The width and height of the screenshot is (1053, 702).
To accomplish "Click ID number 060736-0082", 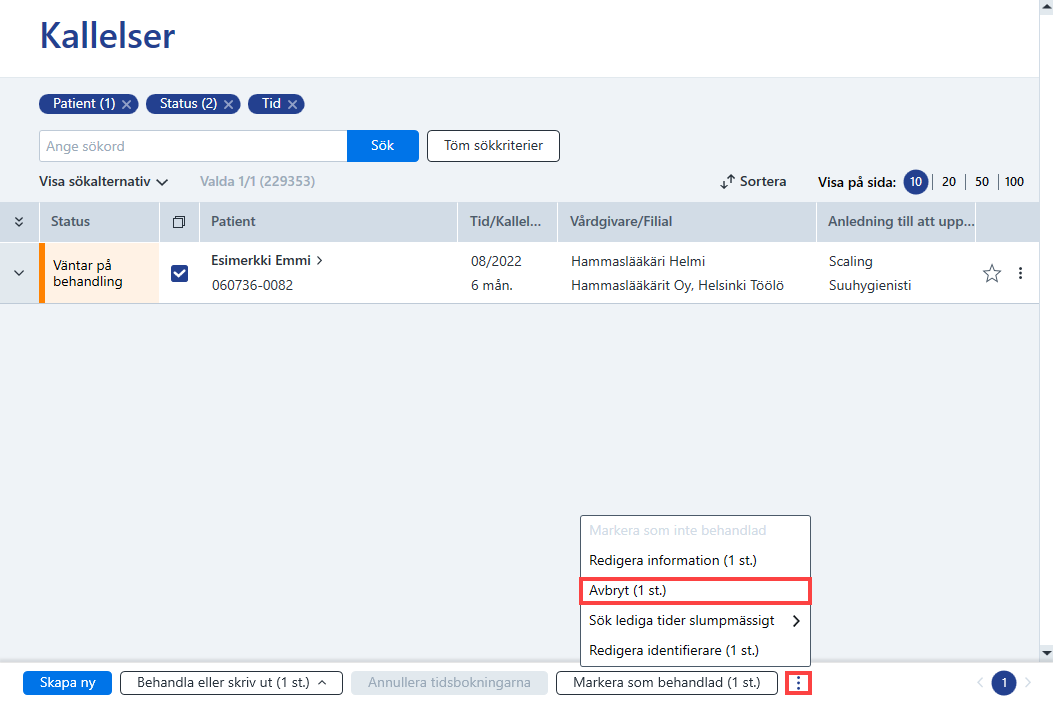I will [x=253, y=286].
